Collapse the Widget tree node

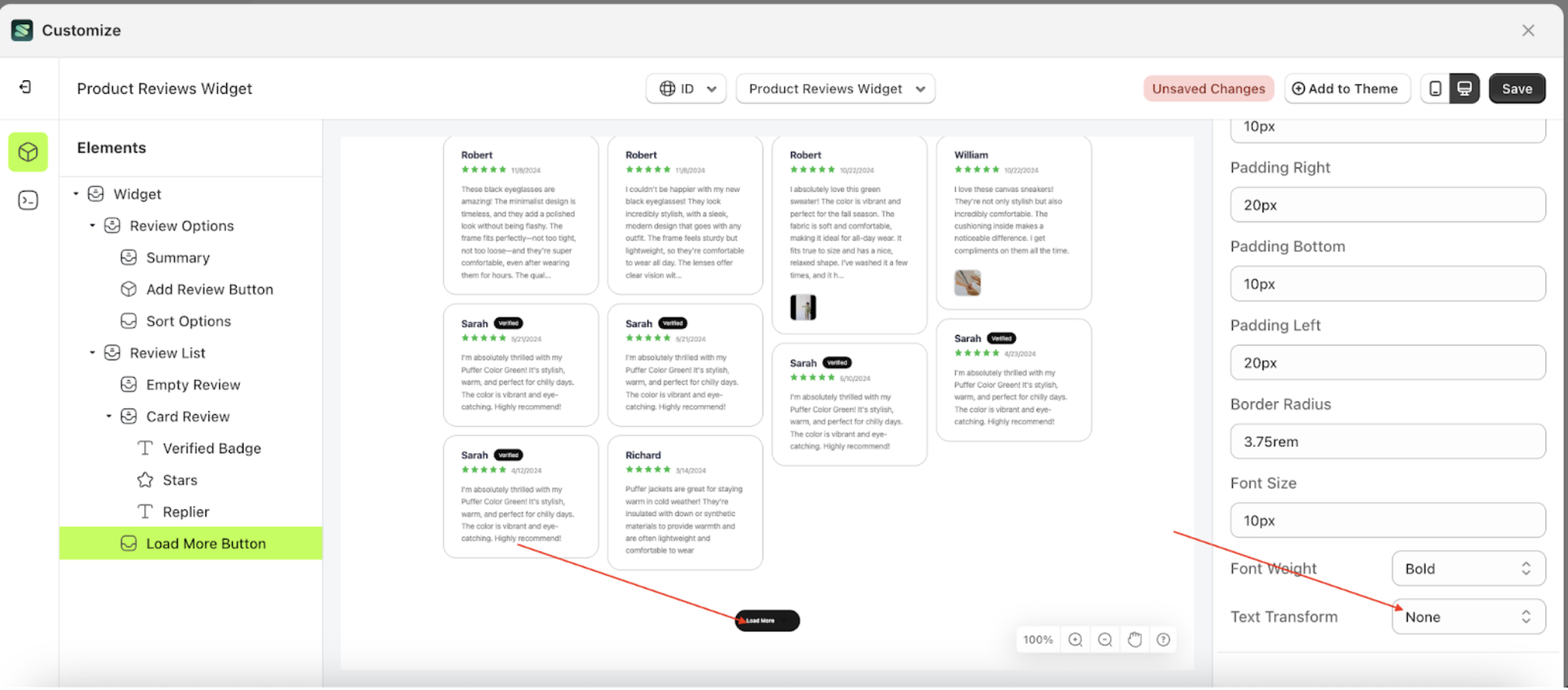[76, 194]
